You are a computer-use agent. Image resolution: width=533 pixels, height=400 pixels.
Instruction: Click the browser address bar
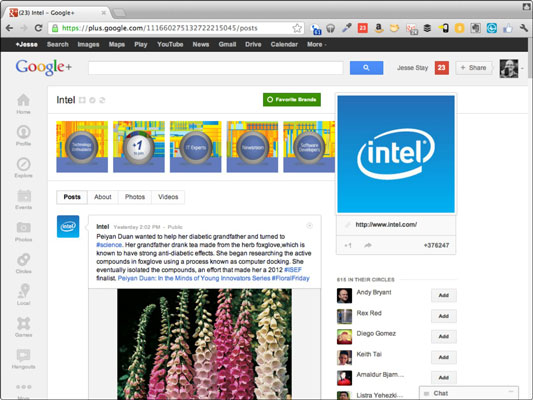[x=175, y=28]
